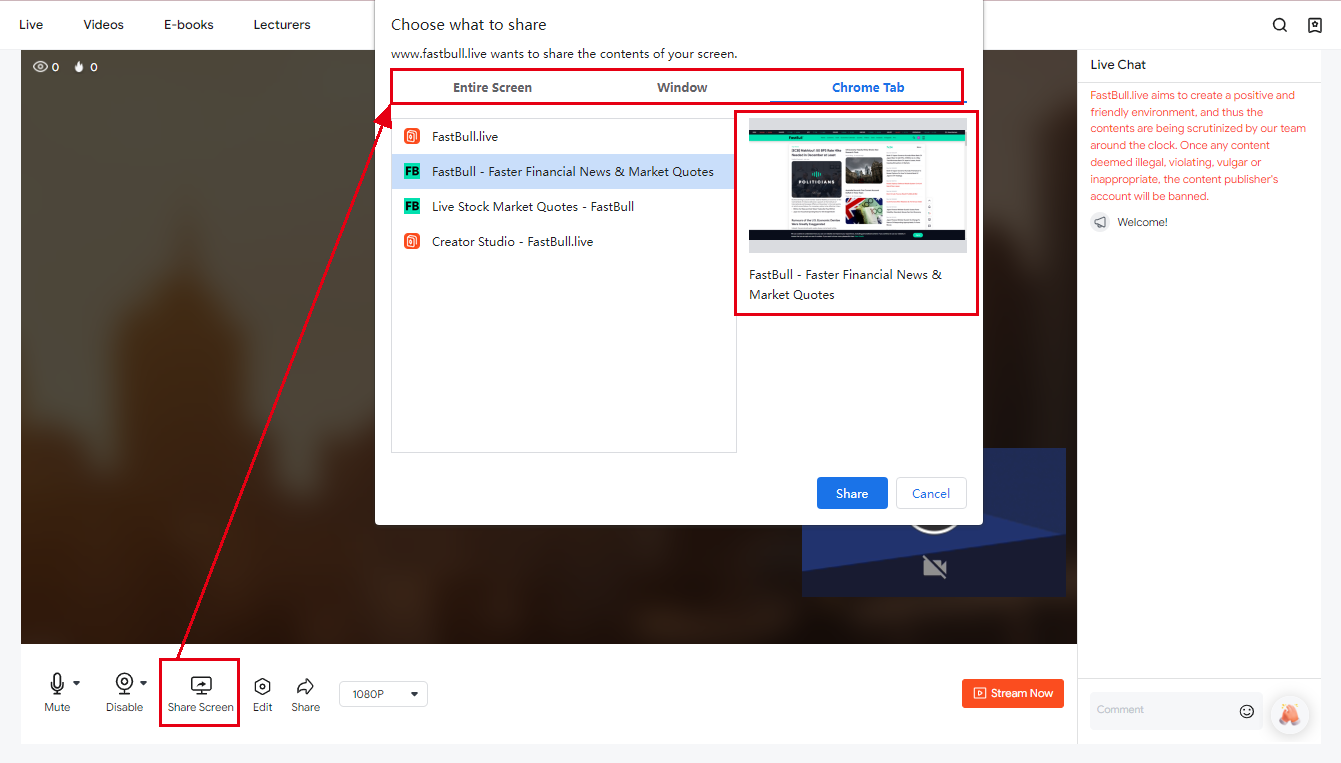Screen dimensions: 1341x763
Task: Click the Stream Now button
Action: click(x=1013, y=693)
